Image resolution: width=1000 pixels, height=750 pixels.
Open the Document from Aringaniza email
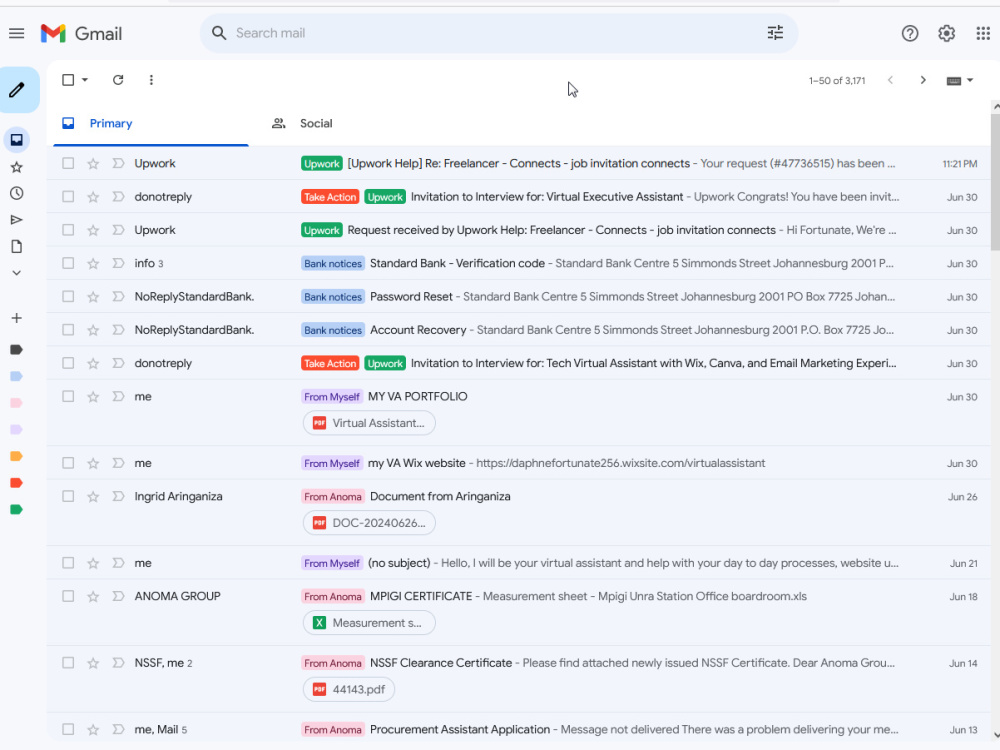point(520,512)
